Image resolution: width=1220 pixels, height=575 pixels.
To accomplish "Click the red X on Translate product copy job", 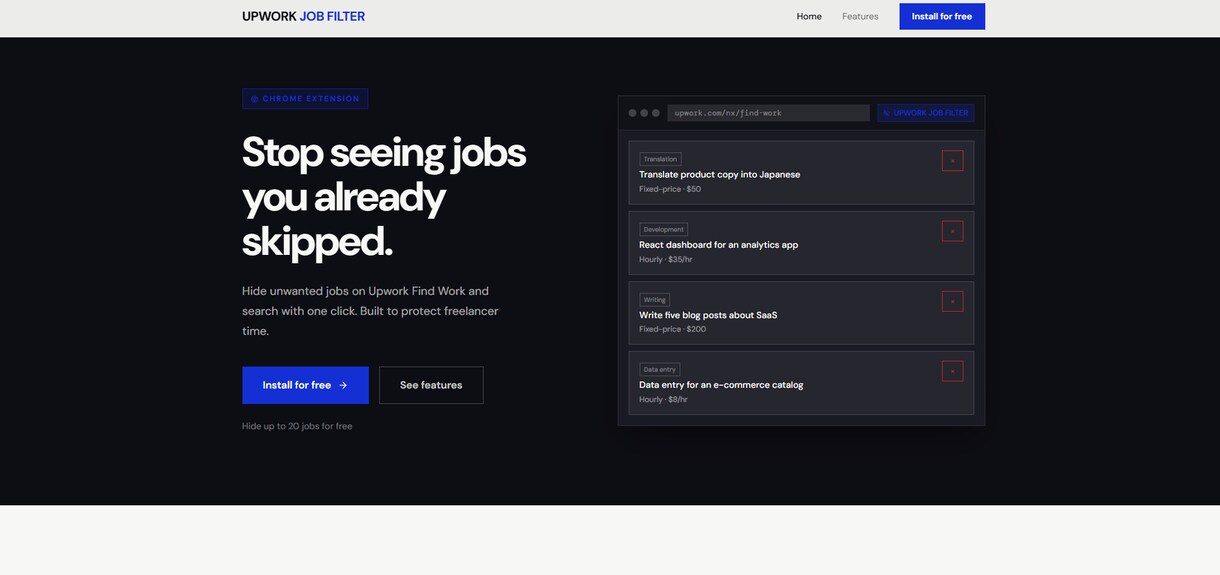I will pos(952,160).
